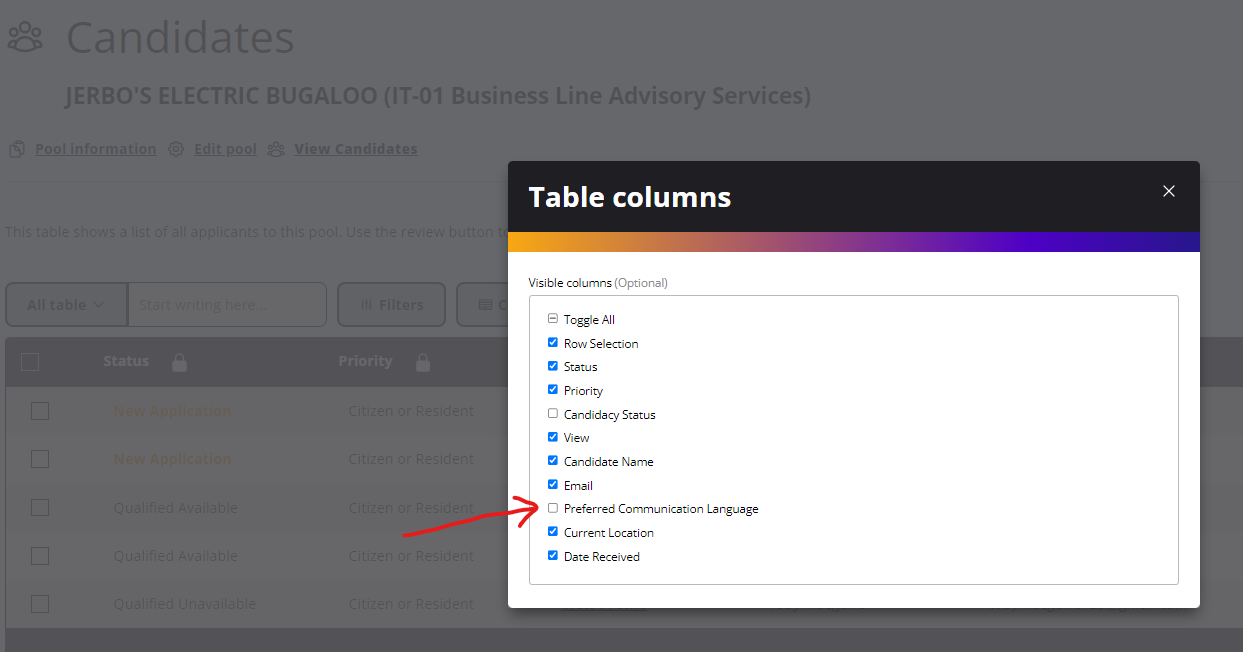Open the All table dropdown

[x=66, y=304]
